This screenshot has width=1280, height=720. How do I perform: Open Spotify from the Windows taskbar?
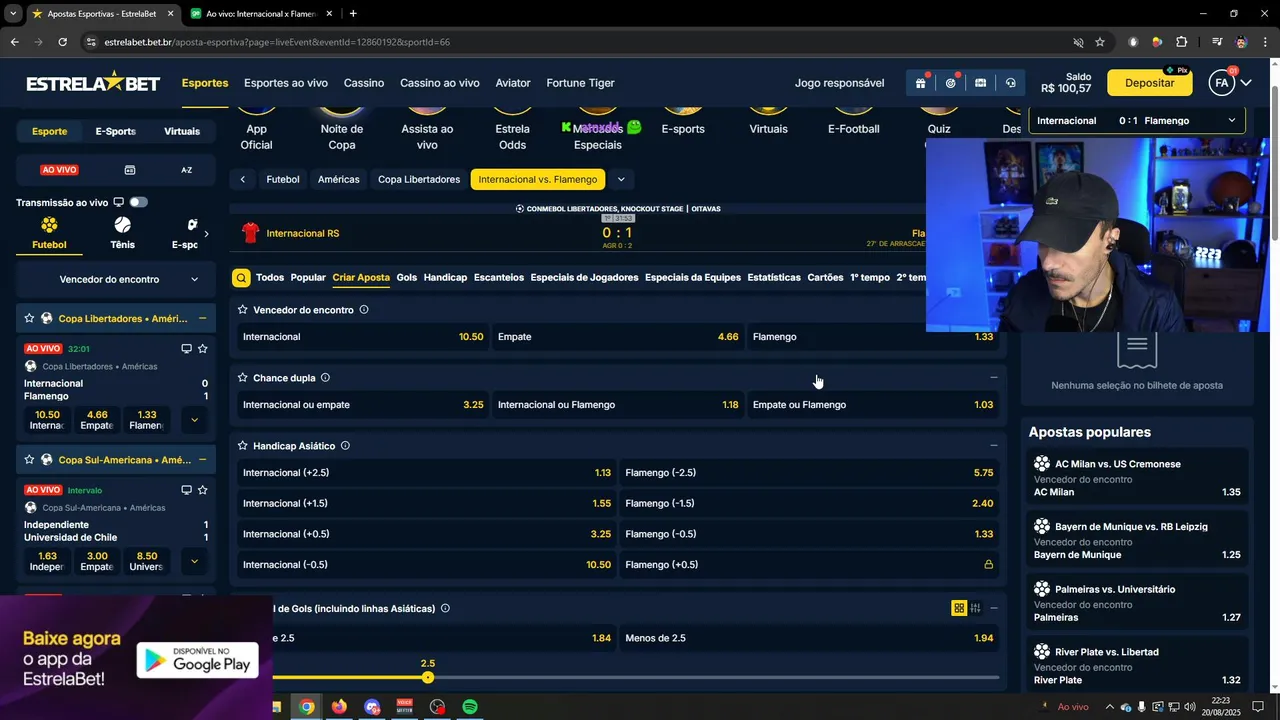[x=470, y=707]
